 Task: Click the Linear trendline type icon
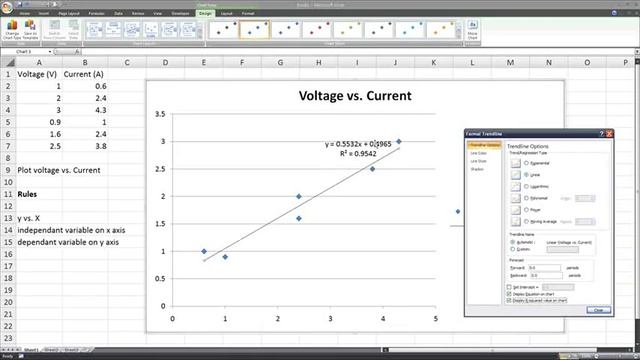point(516,175)
